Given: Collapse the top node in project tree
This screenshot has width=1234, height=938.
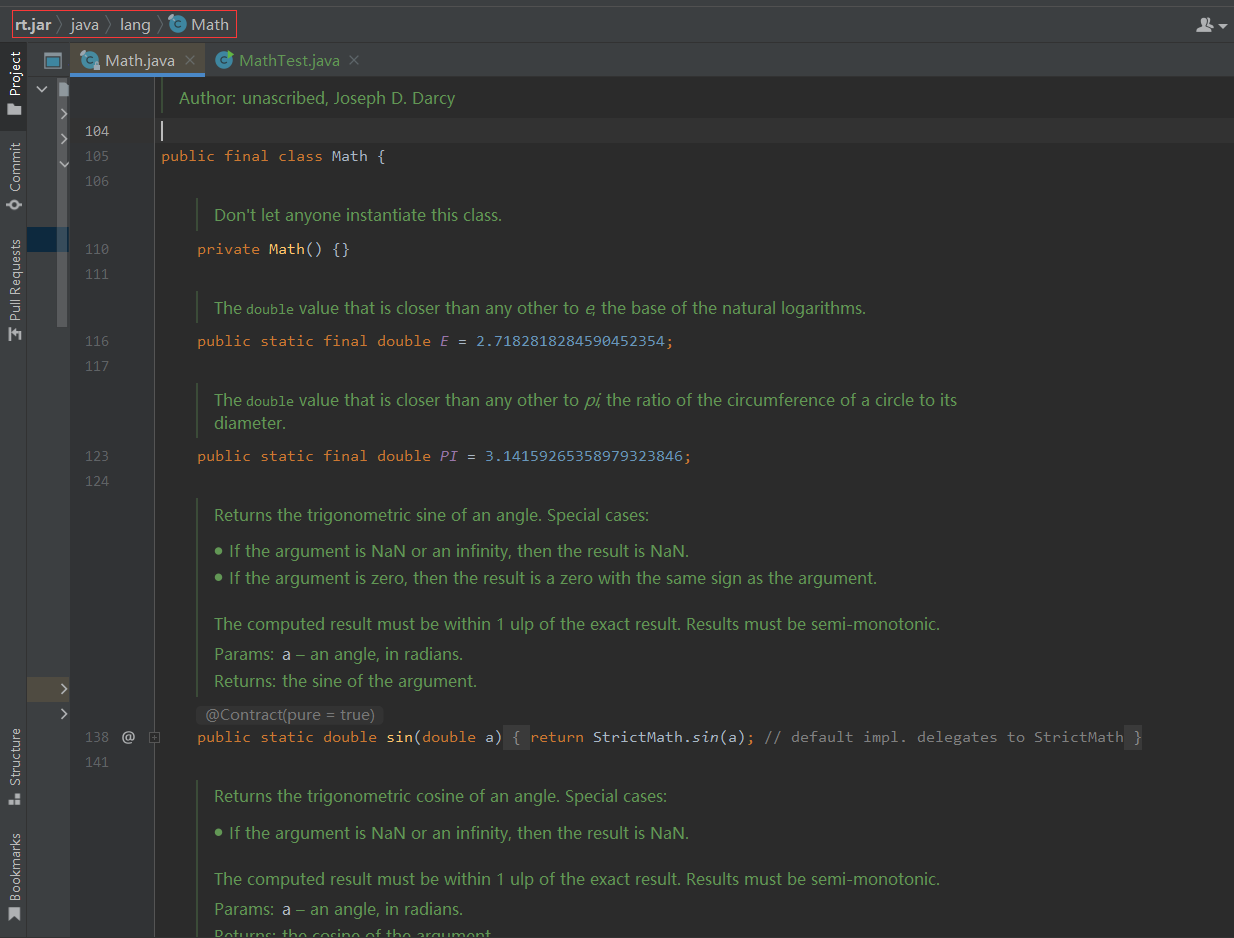Looking at the screenshot, I should 42,89.
